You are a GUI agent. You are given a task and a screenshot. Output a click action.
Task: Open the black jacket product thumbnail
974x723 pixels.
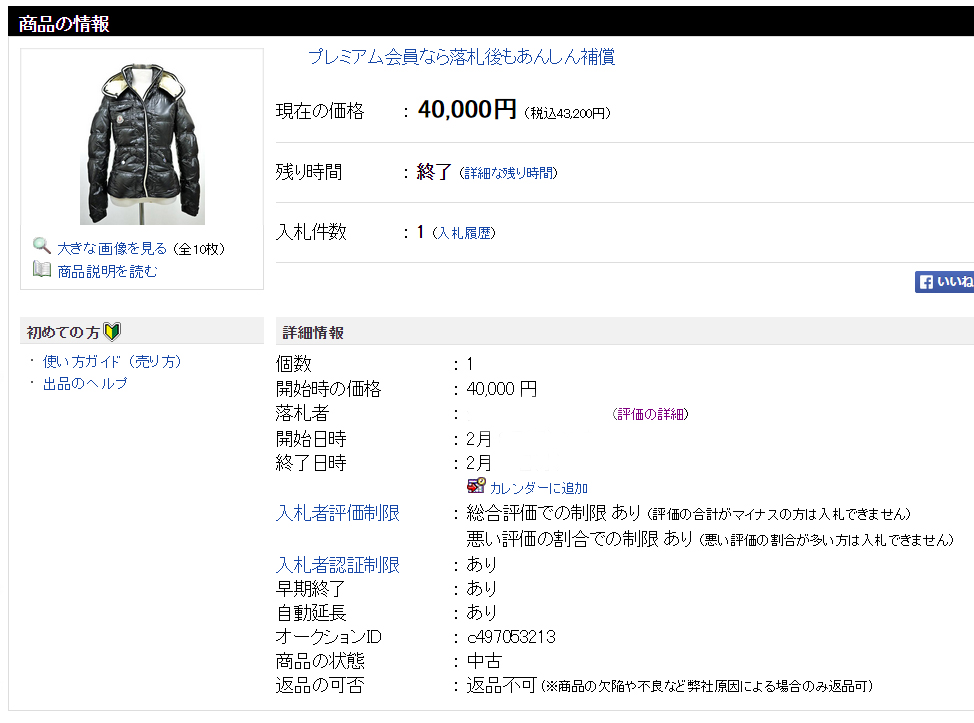142,143
